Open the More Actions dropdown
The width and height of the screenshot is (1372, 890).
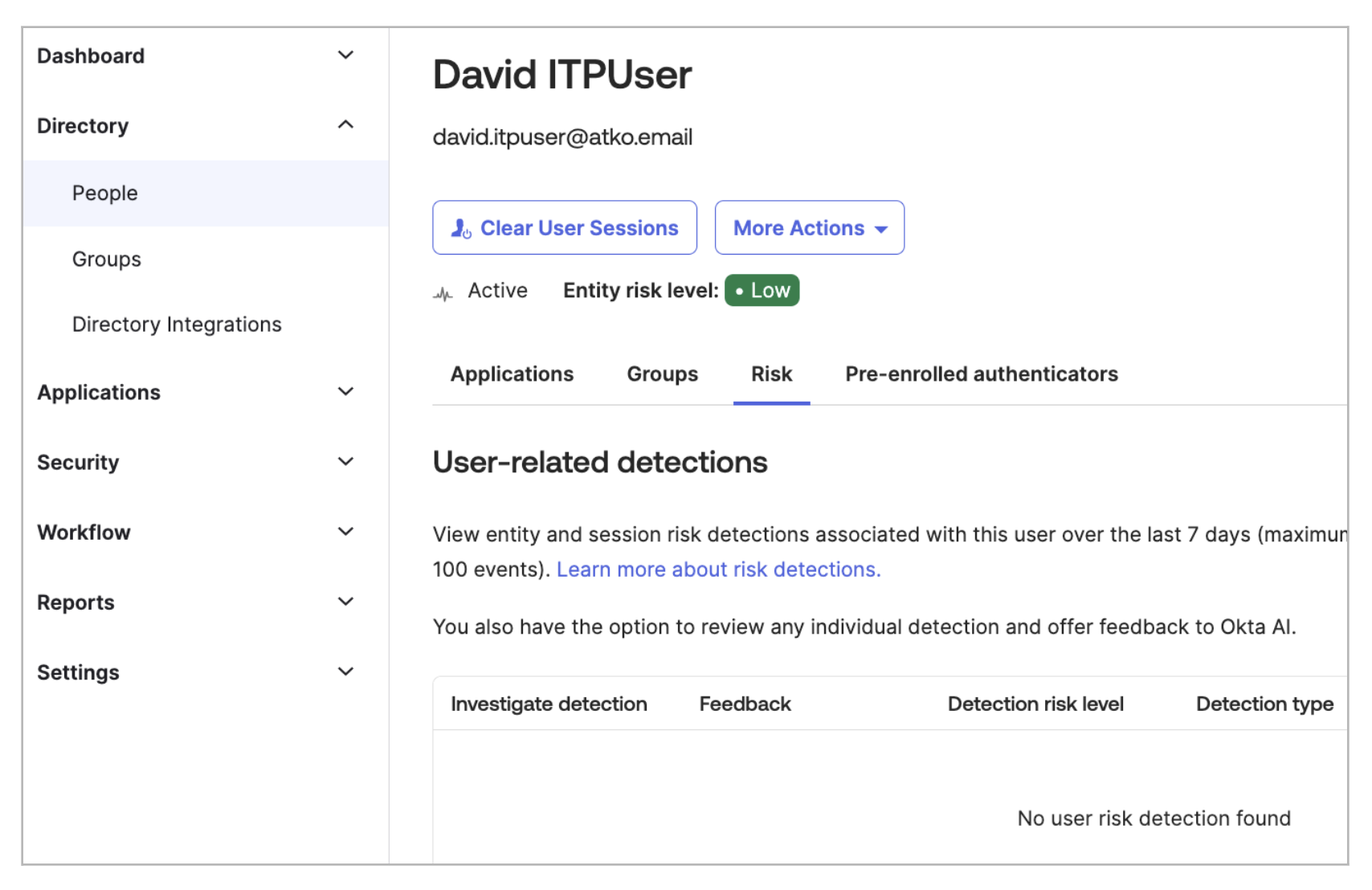coord(809,227)
